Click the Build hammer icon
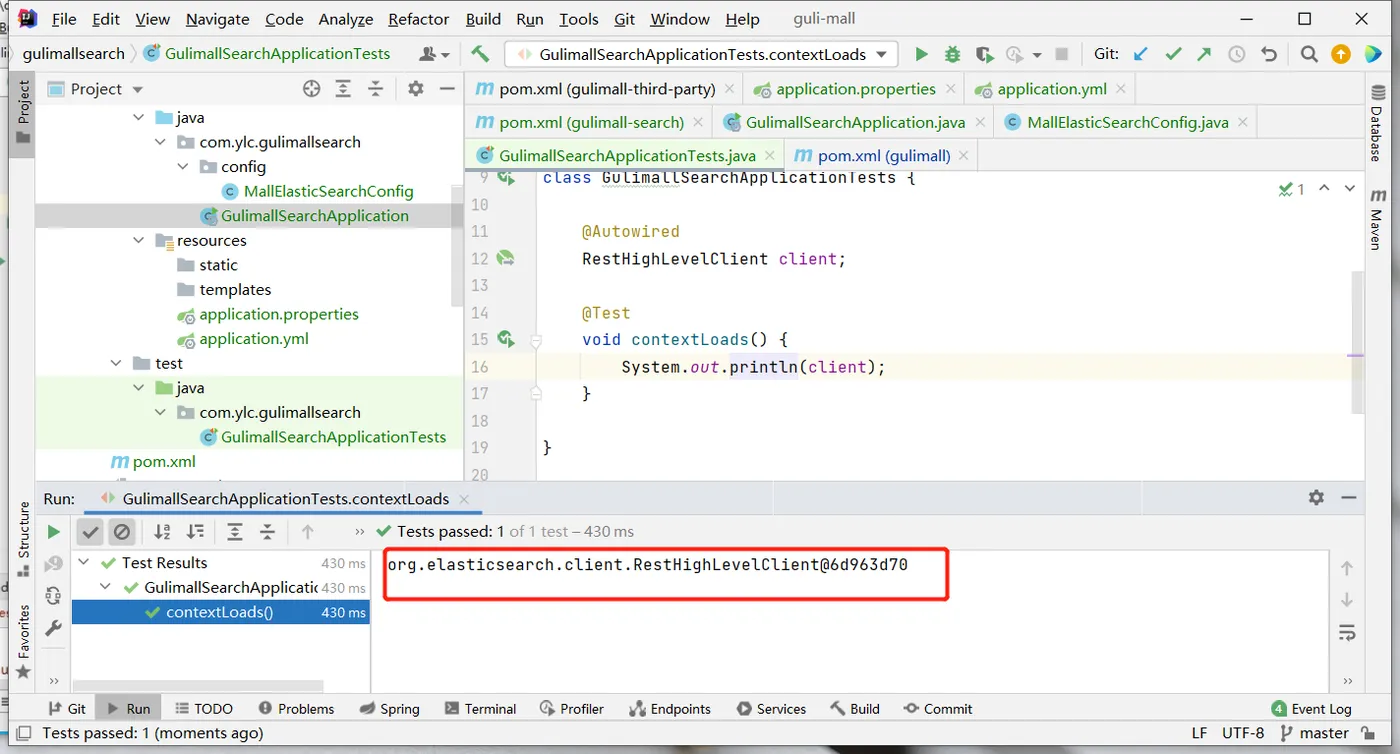Screen dimensions: 1400x754 [480, 54]
